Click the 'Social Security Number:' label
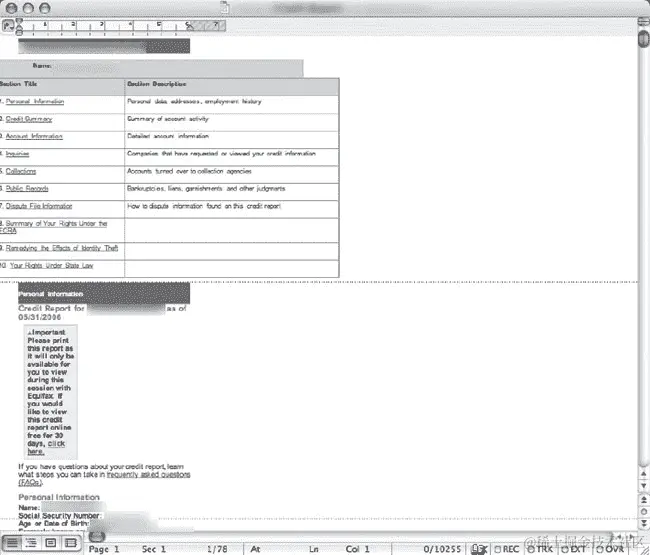The width and height of the screenshot is (650, 555). point(60,516)
